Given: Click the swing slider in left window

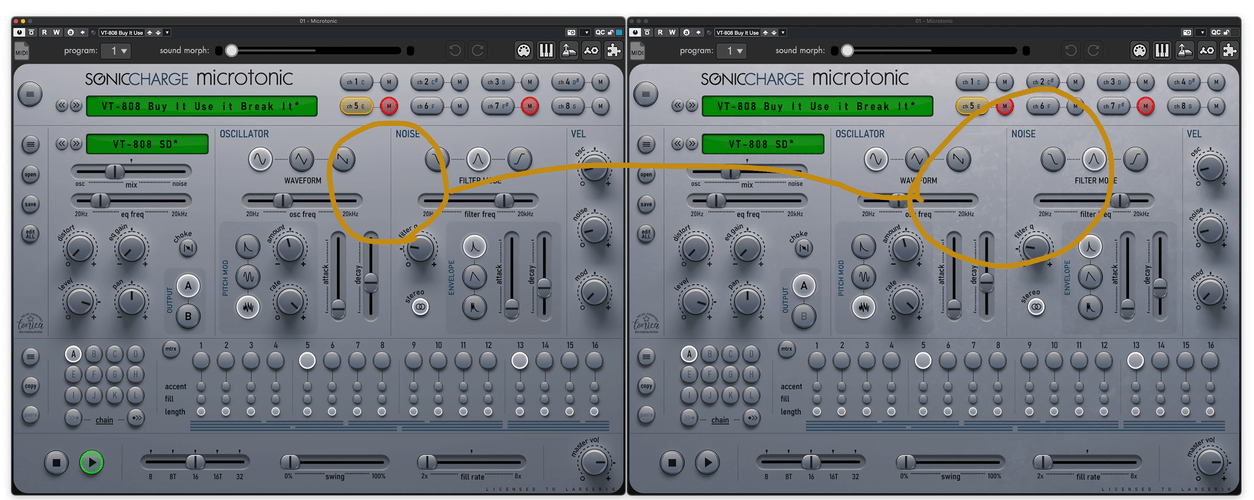Looking at the screenshot, I should 335,462.
